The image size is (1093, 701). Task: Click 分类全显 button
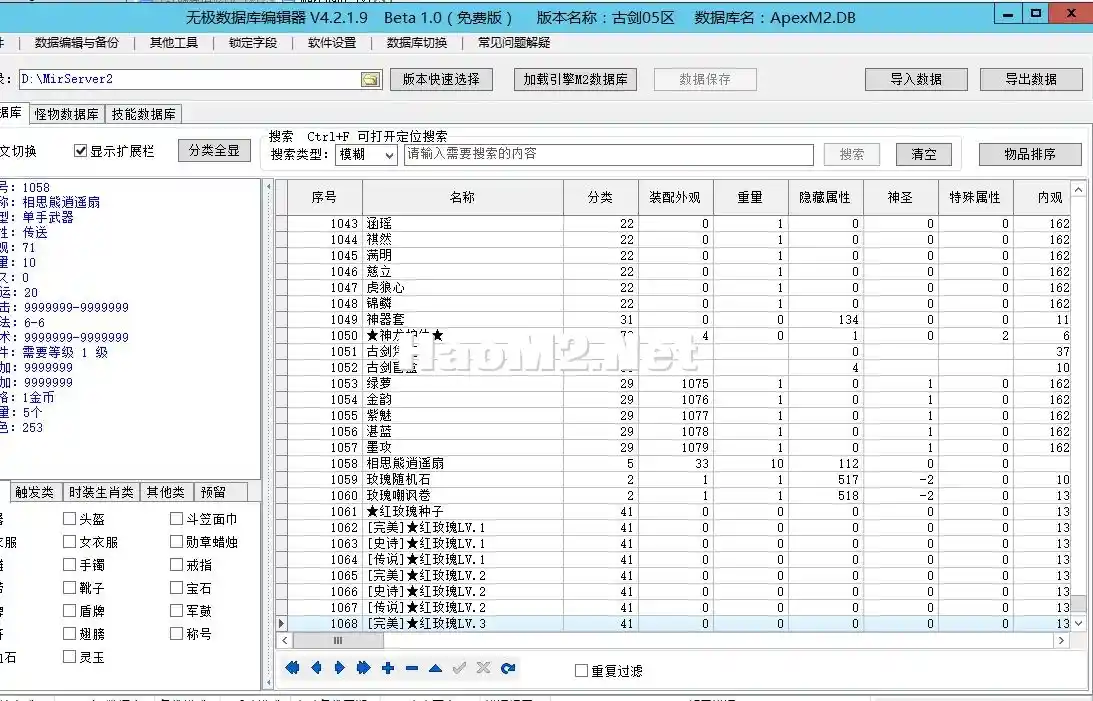(x=214, y=151)
